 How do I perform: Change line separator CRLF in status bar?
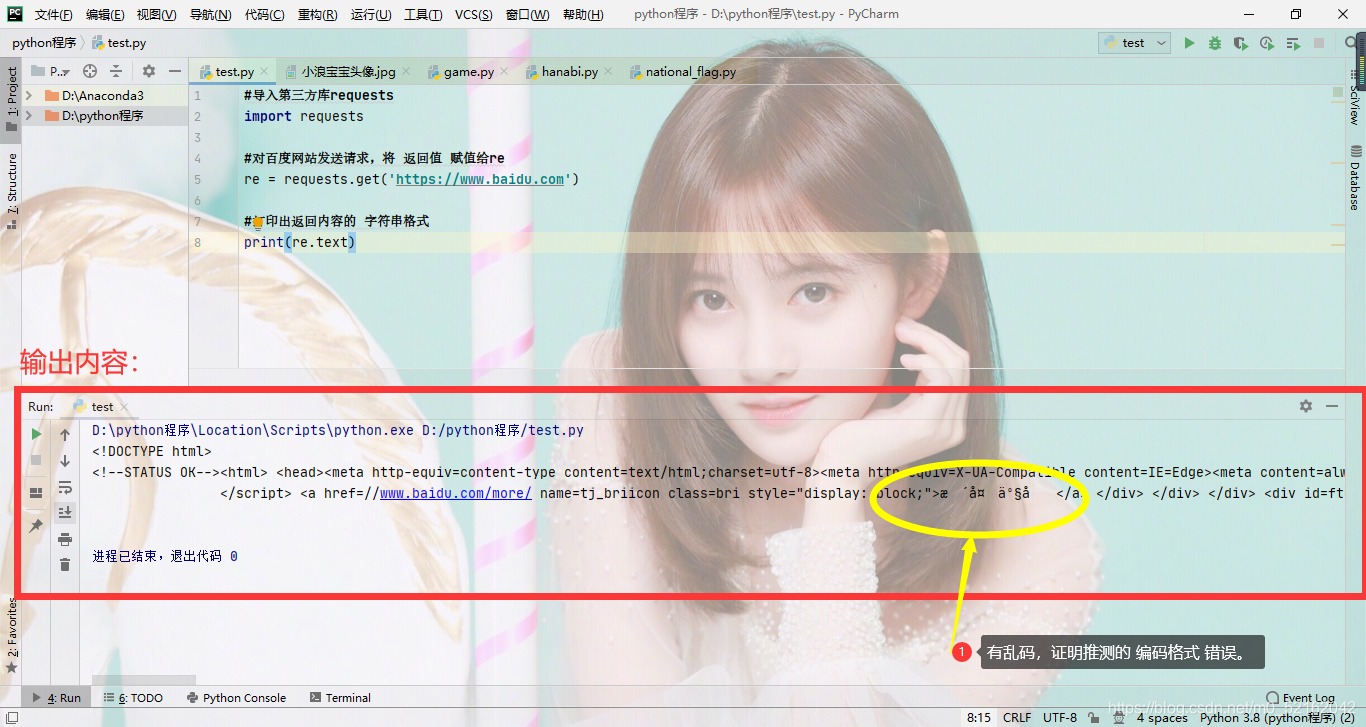(1017, 717)
